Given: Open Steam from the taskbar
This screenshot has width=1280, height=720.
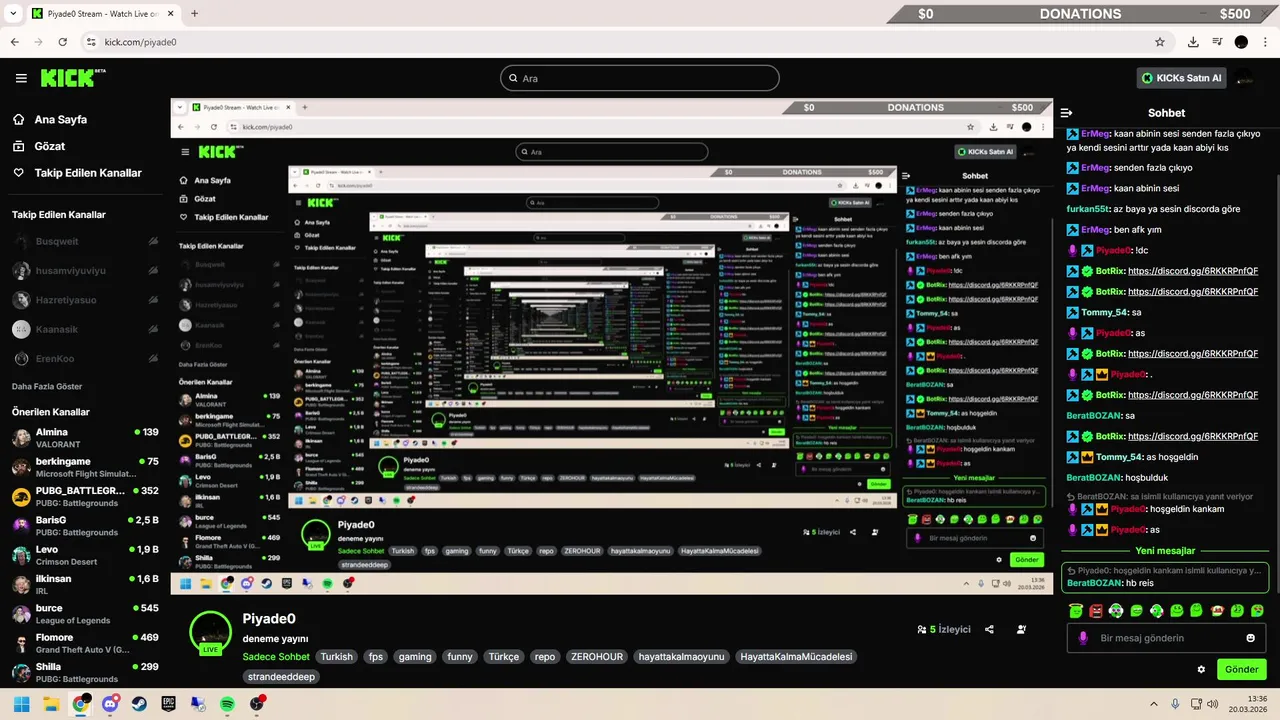Looking at the screenshot, I should pyautogui.click(x=139, y=704).
